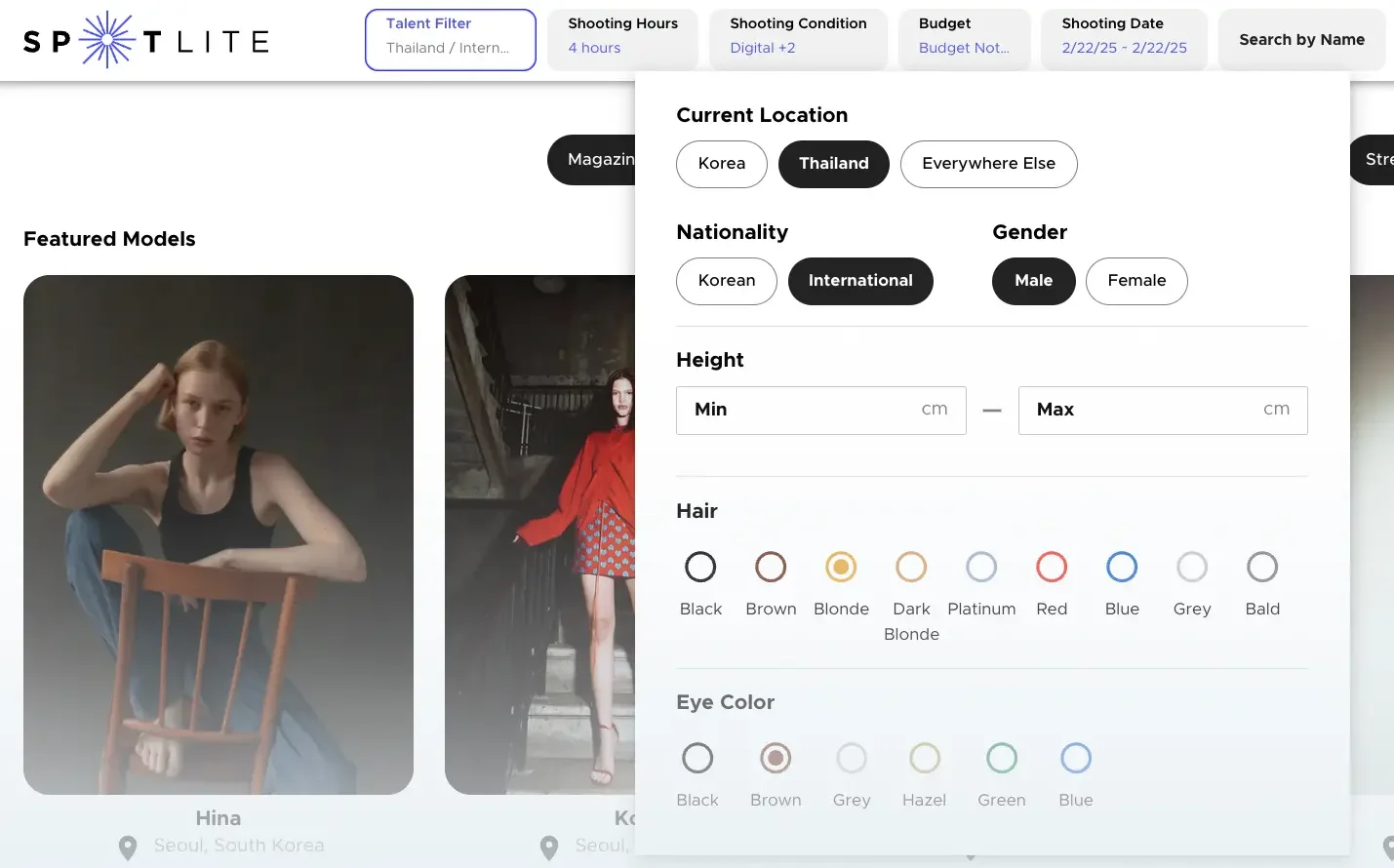Select Blue eye color option

tap(1076, 758)
